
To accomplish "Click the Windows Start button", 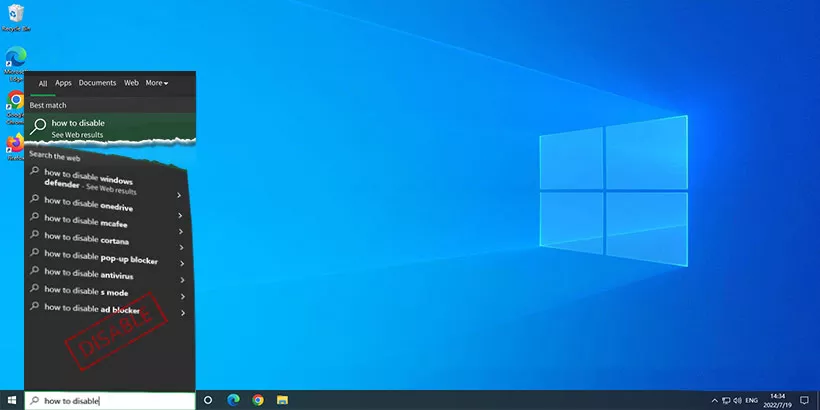I will tap(12, 400).
